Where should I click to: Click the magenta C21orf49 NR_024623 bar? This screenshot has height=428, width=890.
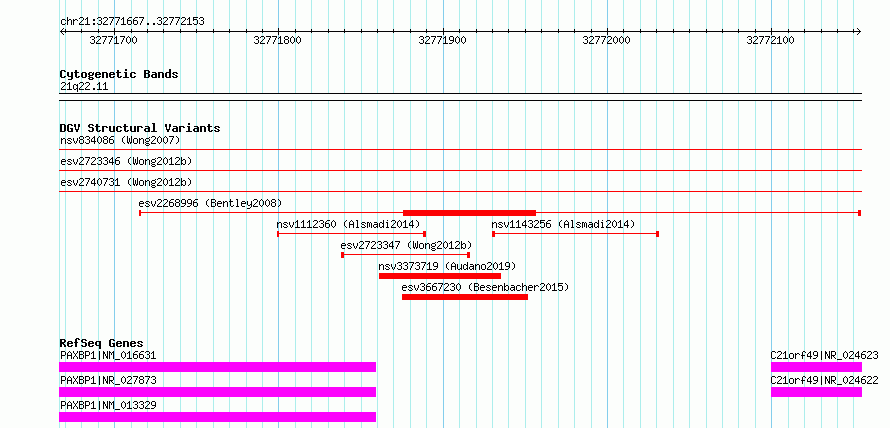click(x=816, y=367)
